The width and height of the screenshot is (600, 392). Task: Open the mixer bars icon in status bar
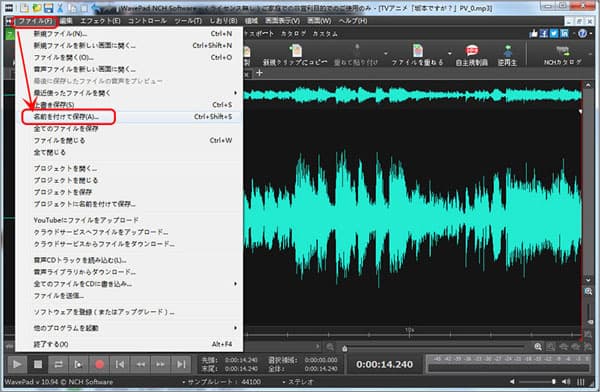(x=581, y=382)
